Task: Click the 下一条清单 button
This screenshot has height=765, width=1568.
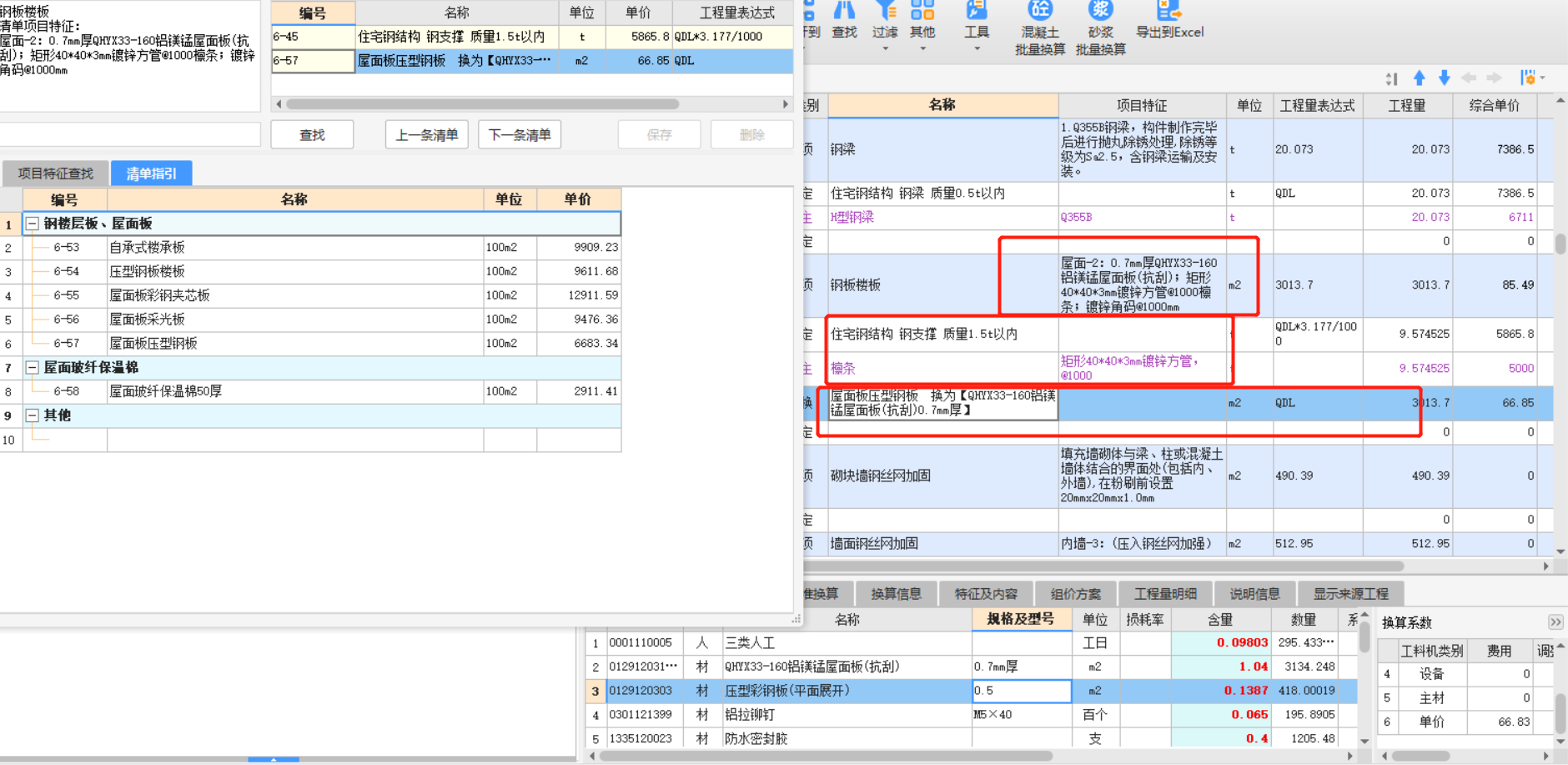Action: point(519,135)
